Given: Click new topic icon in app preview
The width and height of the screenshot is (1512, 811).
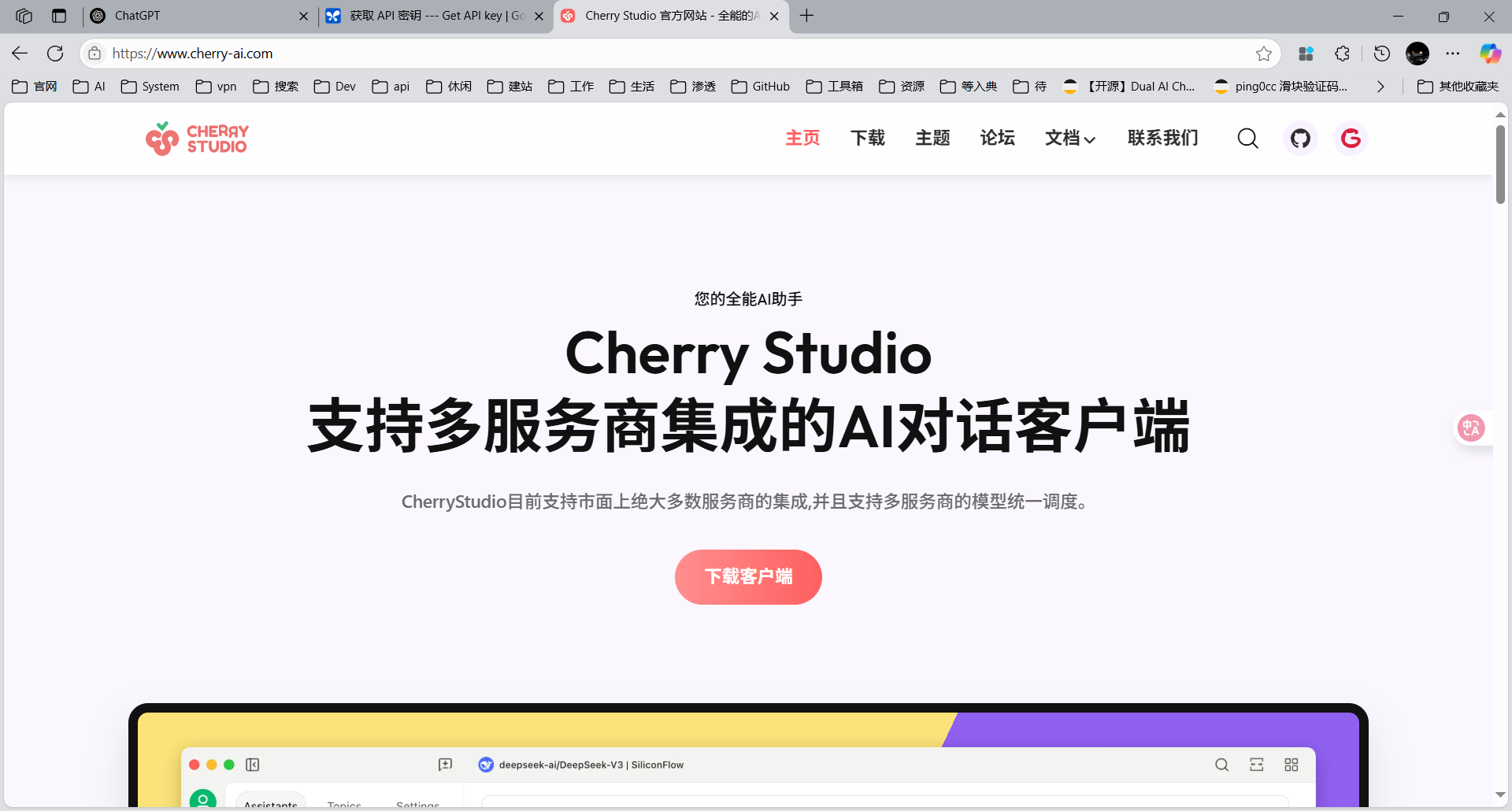Looking at the screenshot, I should (x=446, y=765).
